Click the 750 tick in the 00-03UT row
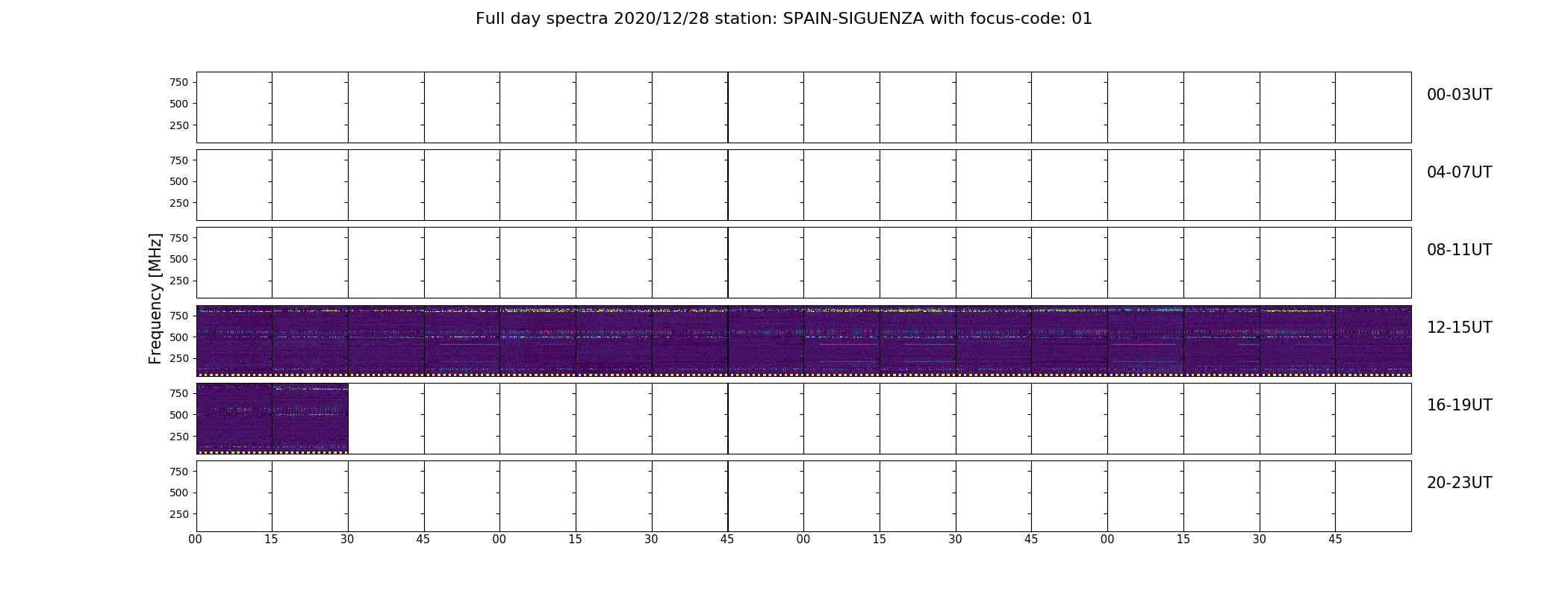Viewport: 1568px width, 597px height. [179, 83]
